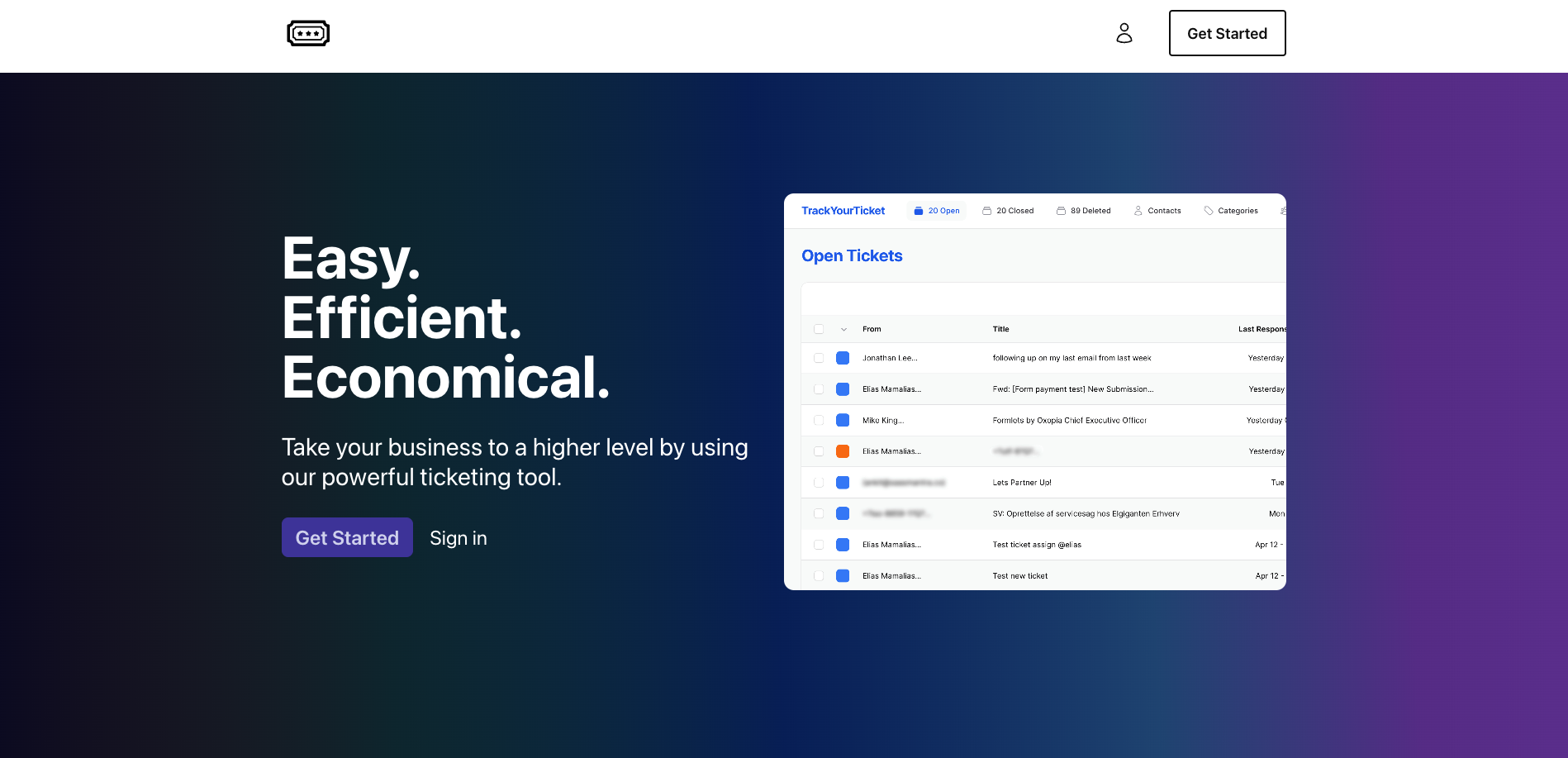1568x758 pixels.
Task: Expand the chevron next to From column
Action: pyautogui.click(x=843, y=329)
